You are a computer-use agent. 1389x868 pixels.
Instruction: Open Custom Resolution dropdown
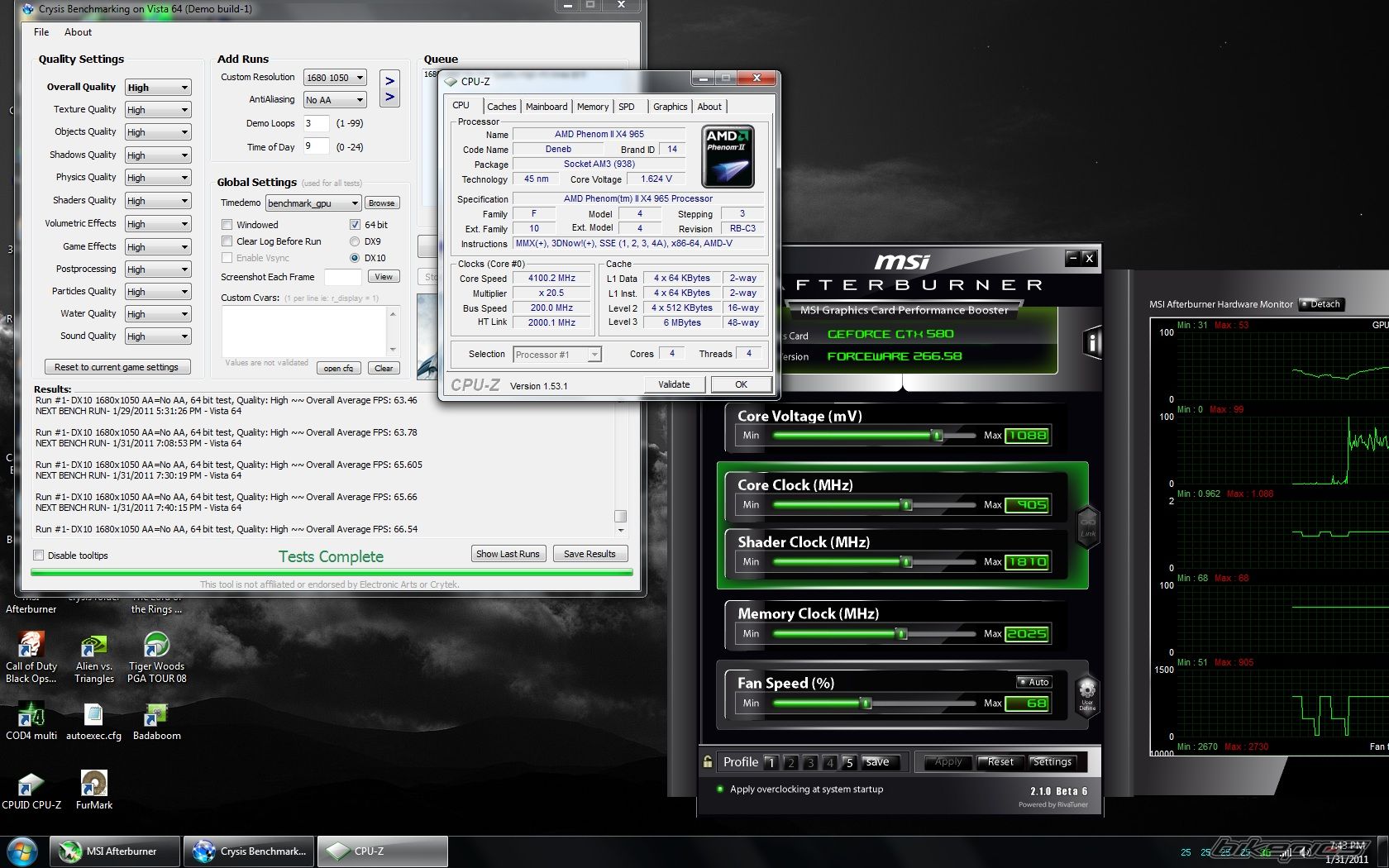pos(335,78)
